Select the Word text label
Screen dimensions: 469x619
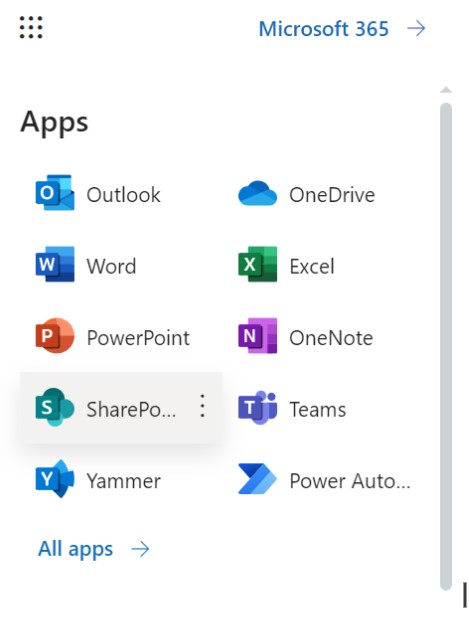111,266
